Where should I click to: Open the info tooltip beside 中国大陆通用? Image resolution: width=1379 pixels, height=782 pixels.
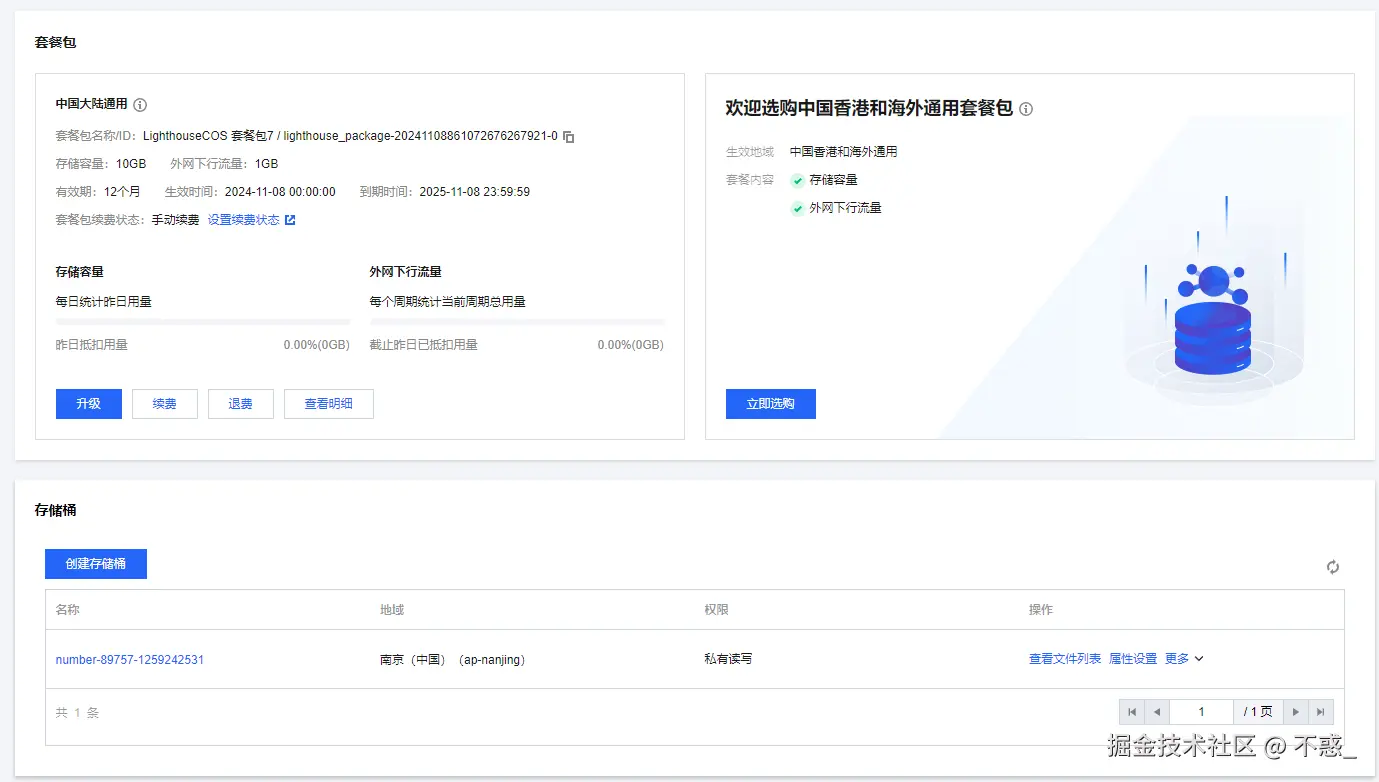tap(139, 103)
